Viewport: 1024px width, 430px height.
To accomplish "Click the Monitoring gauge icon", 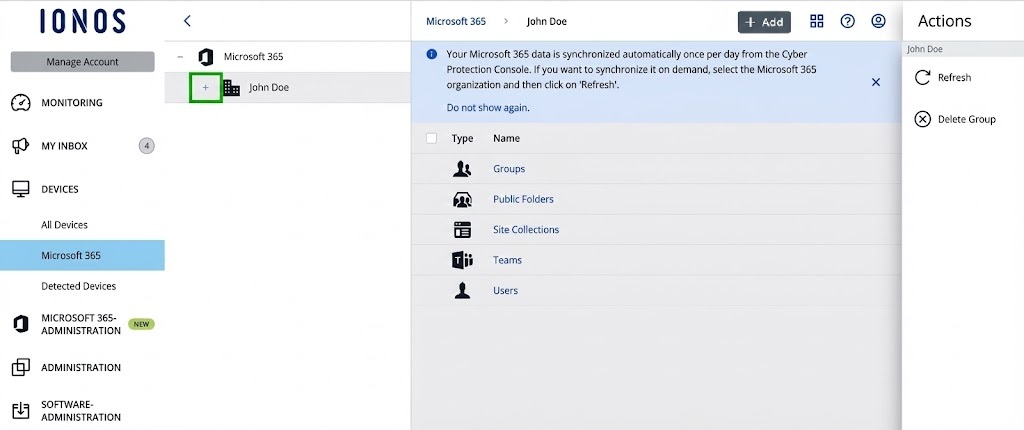I will tap(21, 103).
